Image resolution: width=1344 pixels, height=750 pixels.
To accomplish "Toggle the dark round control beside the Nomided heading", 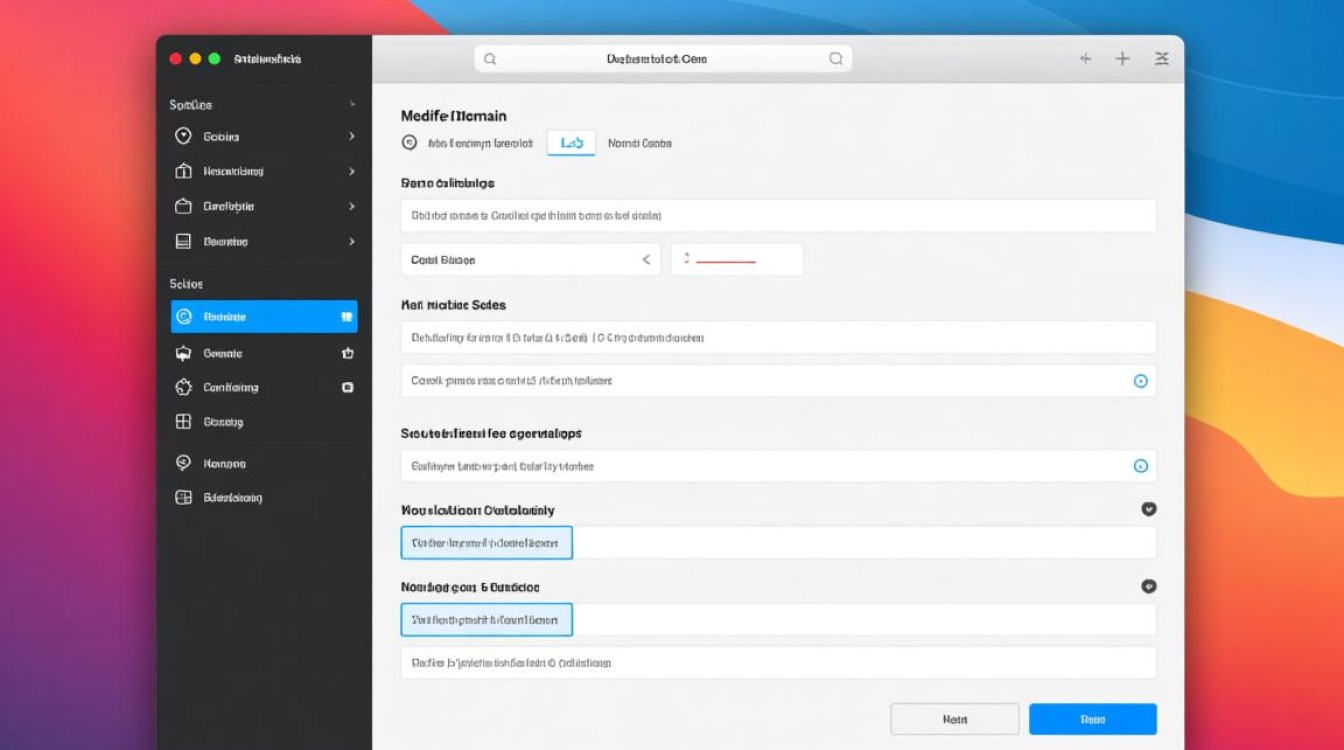I will pyautogui.click(x=1149, y=587).
